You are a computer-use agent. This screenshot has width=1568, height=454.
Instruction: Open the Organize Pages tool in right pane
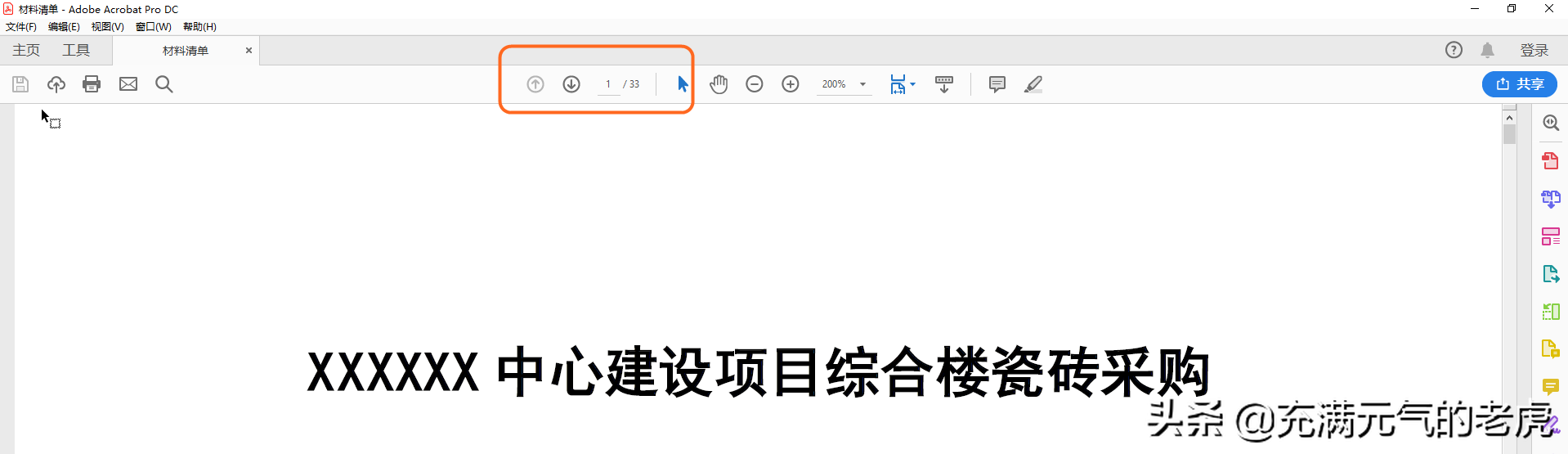(x=1551, y=236)
